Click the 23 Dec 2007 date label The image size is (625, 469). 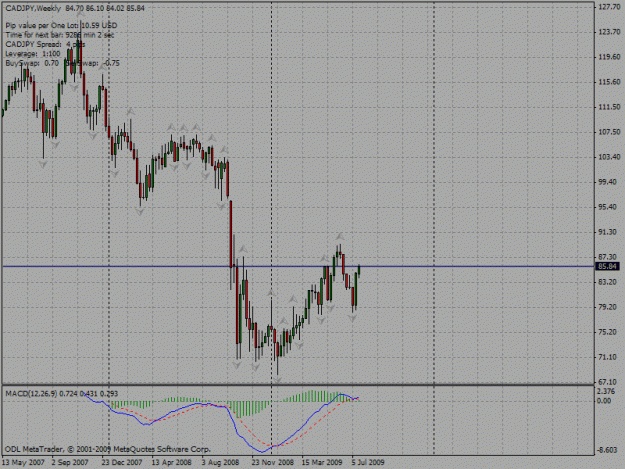(122, 463)
